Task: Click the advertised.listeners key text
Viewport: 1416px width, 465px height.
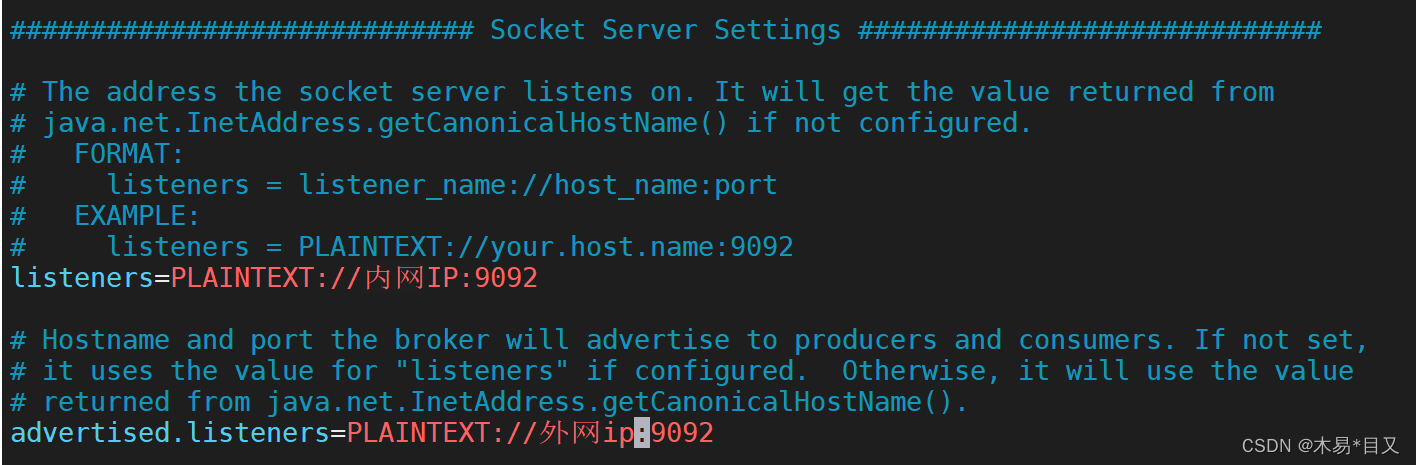Action: coord(170,433)
